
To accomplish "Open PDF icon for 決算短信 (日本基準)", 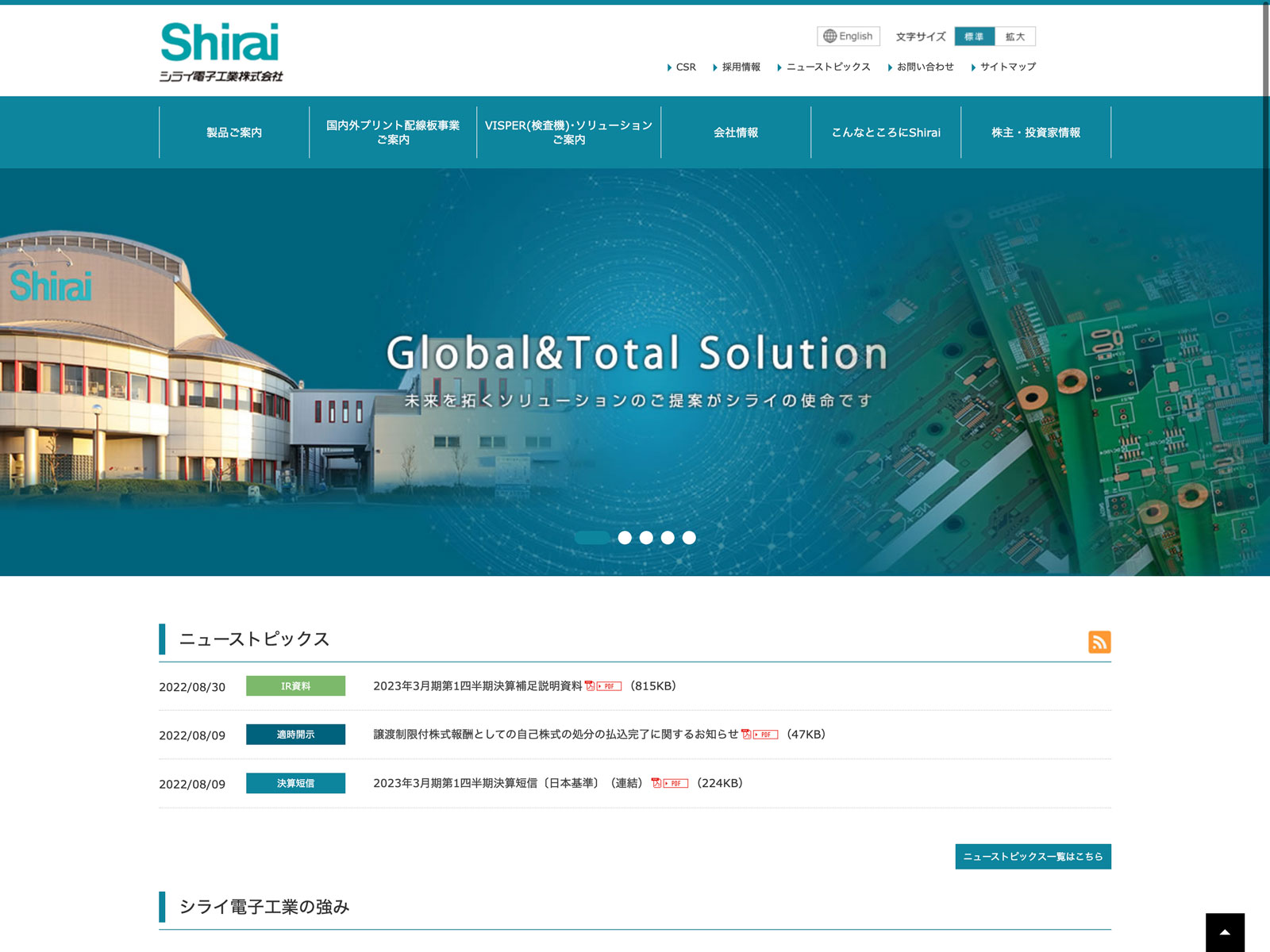I will (670, 783).
